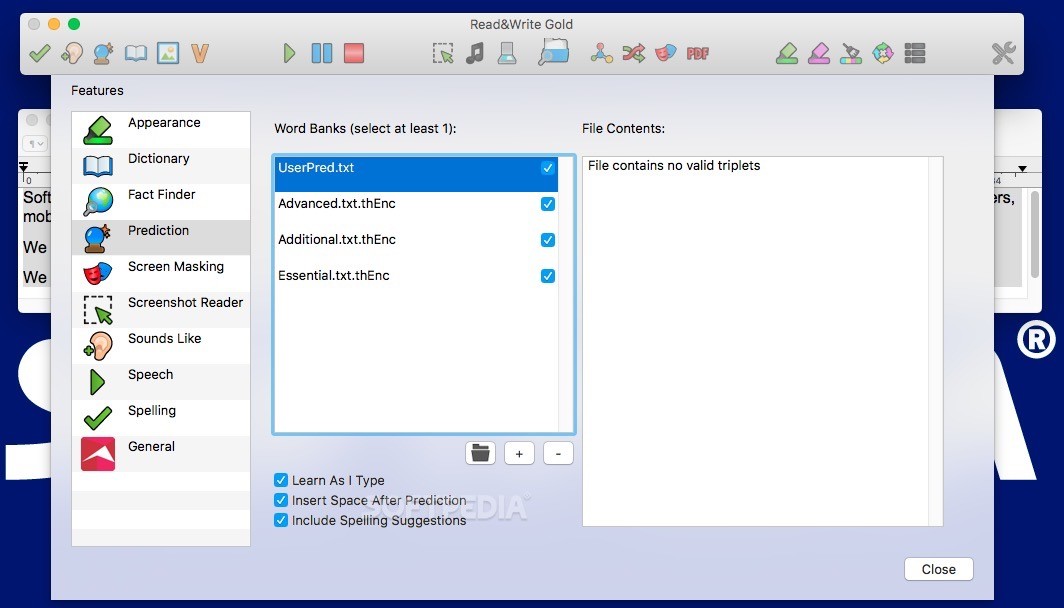The width and height of the screenshot is (1064, 608).
Task: Select the Advanced.txt.thEnc word bank row
Action: [416, 210]
